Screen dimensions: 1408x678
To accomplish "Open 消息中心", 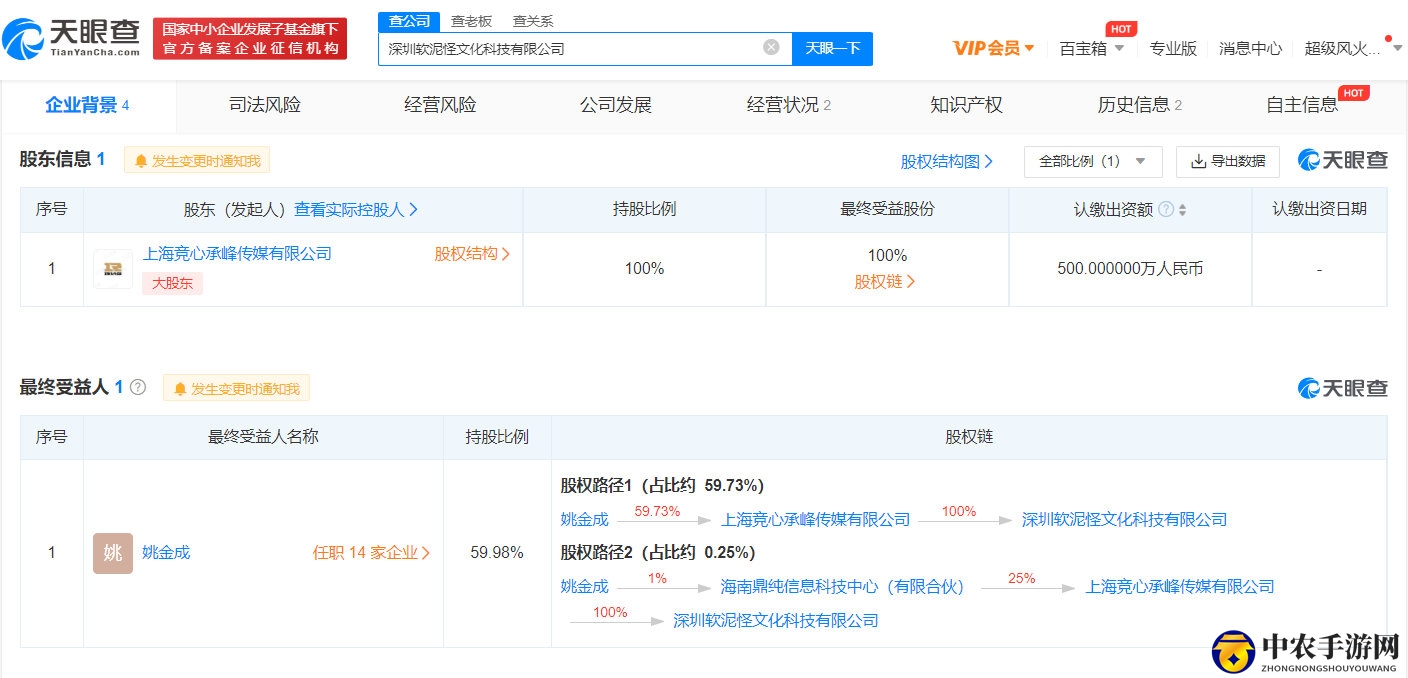I will pos(1250,48).
